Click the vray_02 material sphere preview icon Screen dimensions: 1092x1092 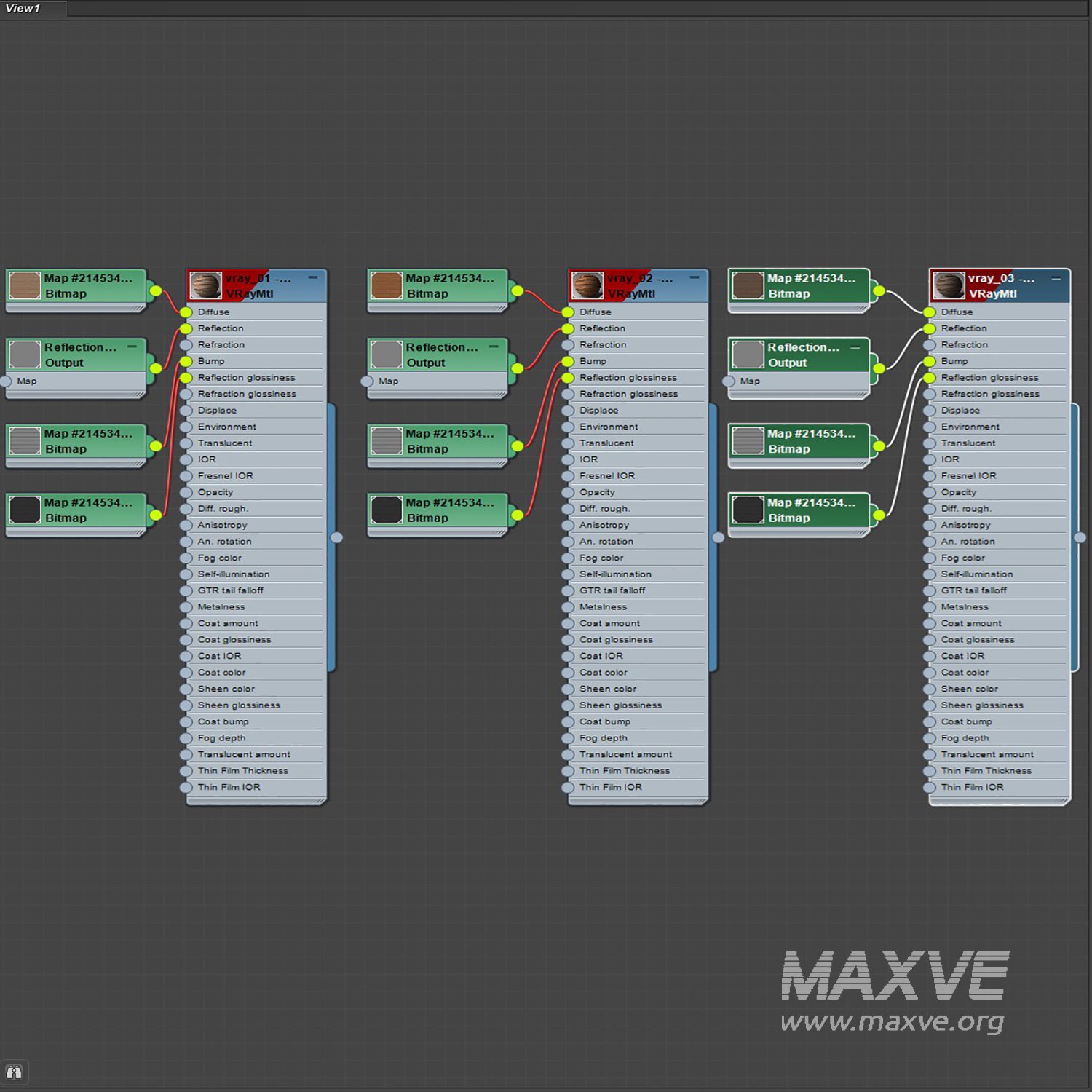click(x=587, y=285)
